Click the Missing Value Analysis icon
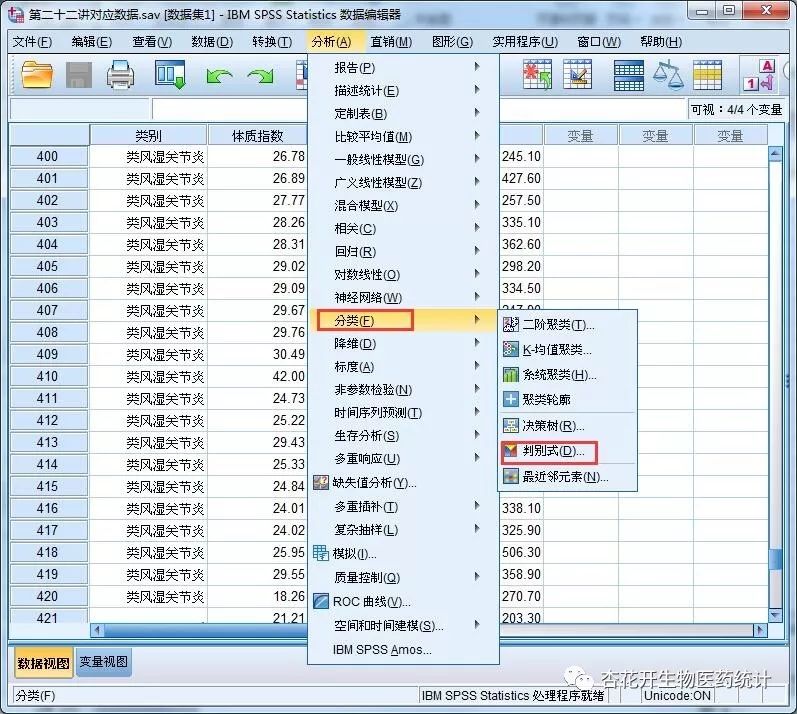The image size is (797, 714). pyautogui.click(x=321, y=482)
